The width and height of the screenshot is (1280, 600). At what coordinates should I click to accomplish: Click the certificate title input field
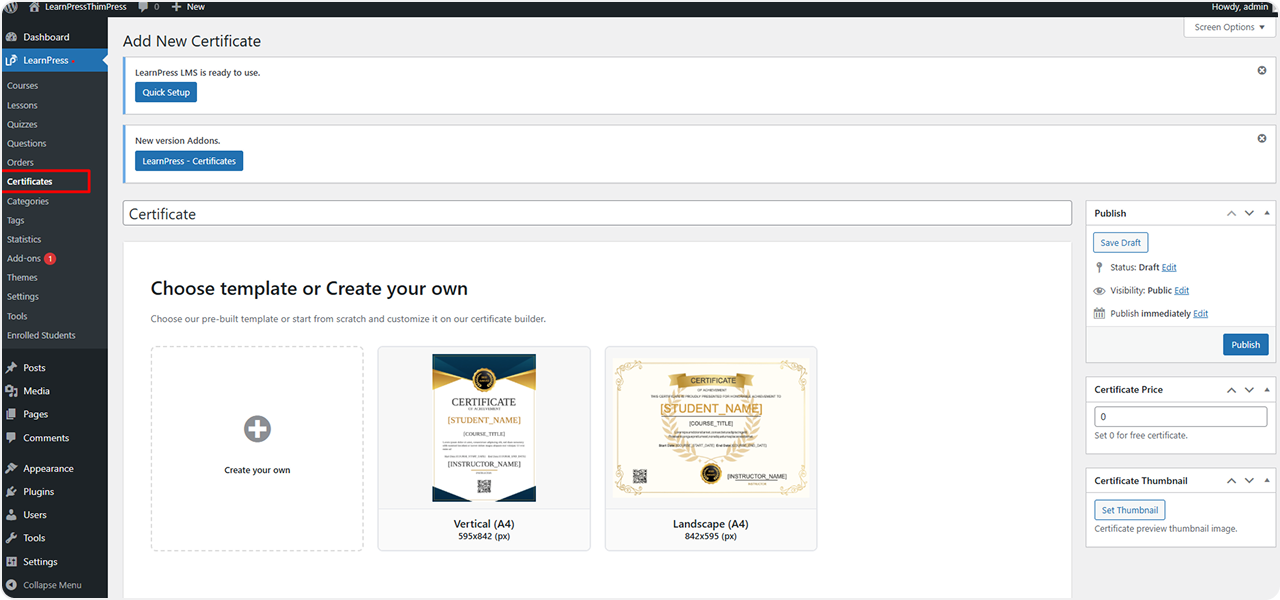(597, 213)
